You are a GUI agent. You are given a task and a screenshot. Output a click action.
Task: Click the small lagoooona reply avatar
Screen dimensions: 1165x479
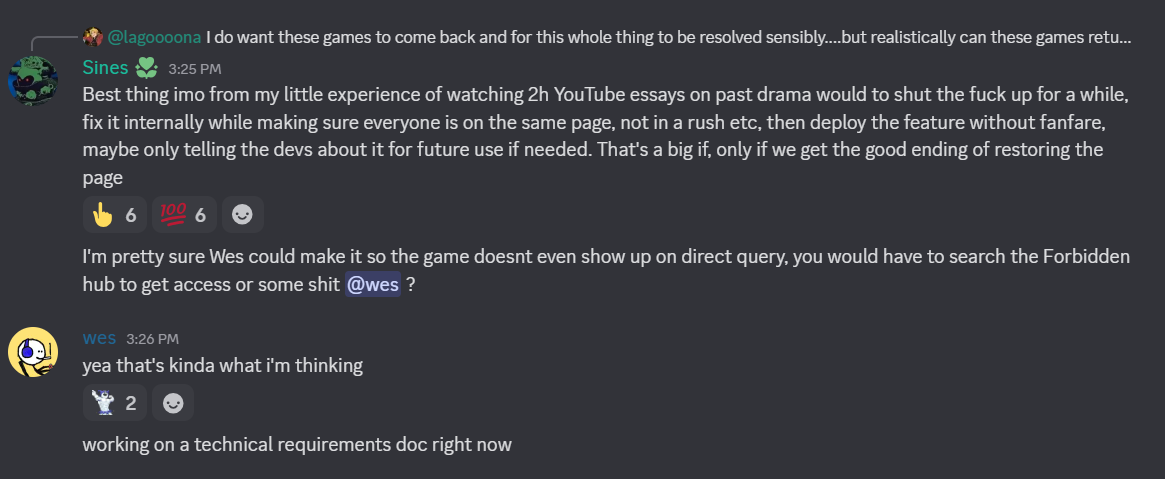click(x=93, y=36)
